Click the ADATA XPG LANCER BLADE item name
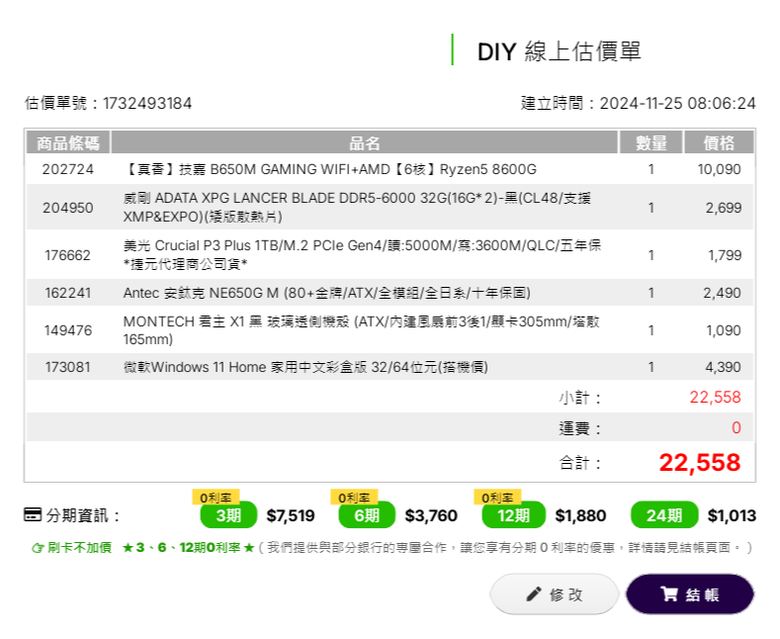 tap(357, 207)
